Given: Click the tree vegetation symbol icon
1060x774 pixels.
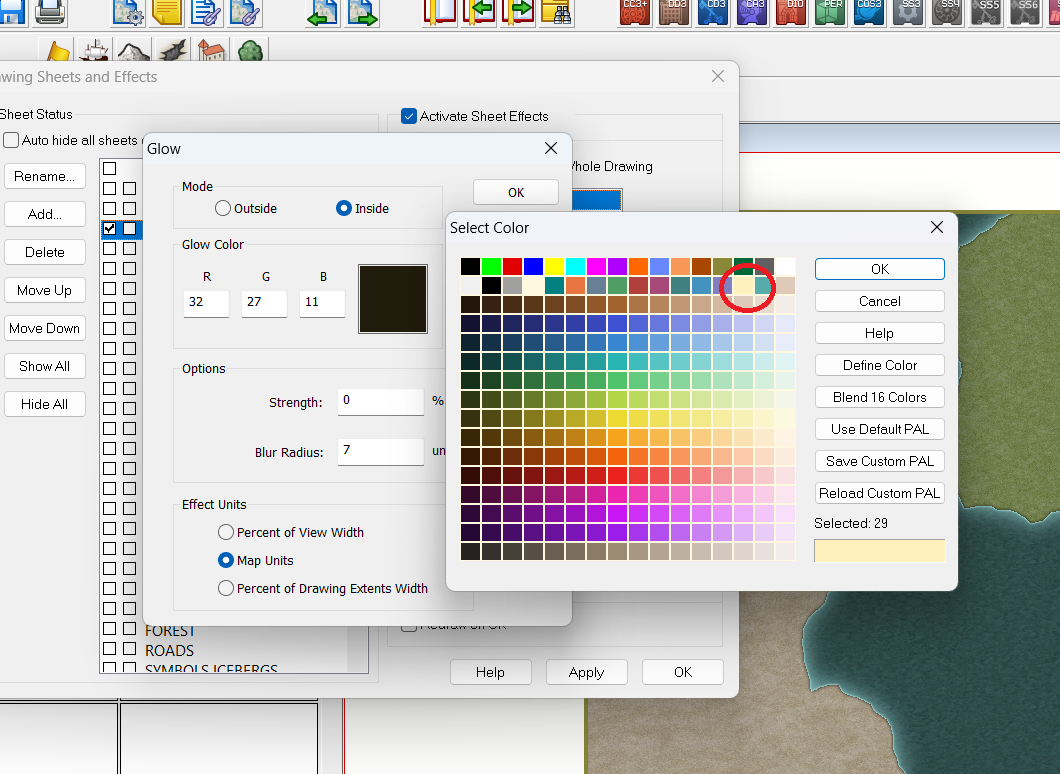Looking at the screenshot, I should (250, 51).
